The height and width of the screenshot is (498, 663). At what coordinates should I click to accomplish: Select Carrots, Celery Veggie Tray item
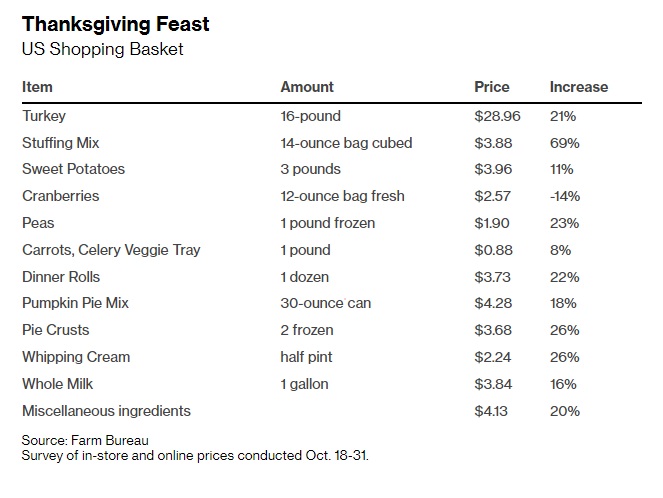[x=111, y=250]
